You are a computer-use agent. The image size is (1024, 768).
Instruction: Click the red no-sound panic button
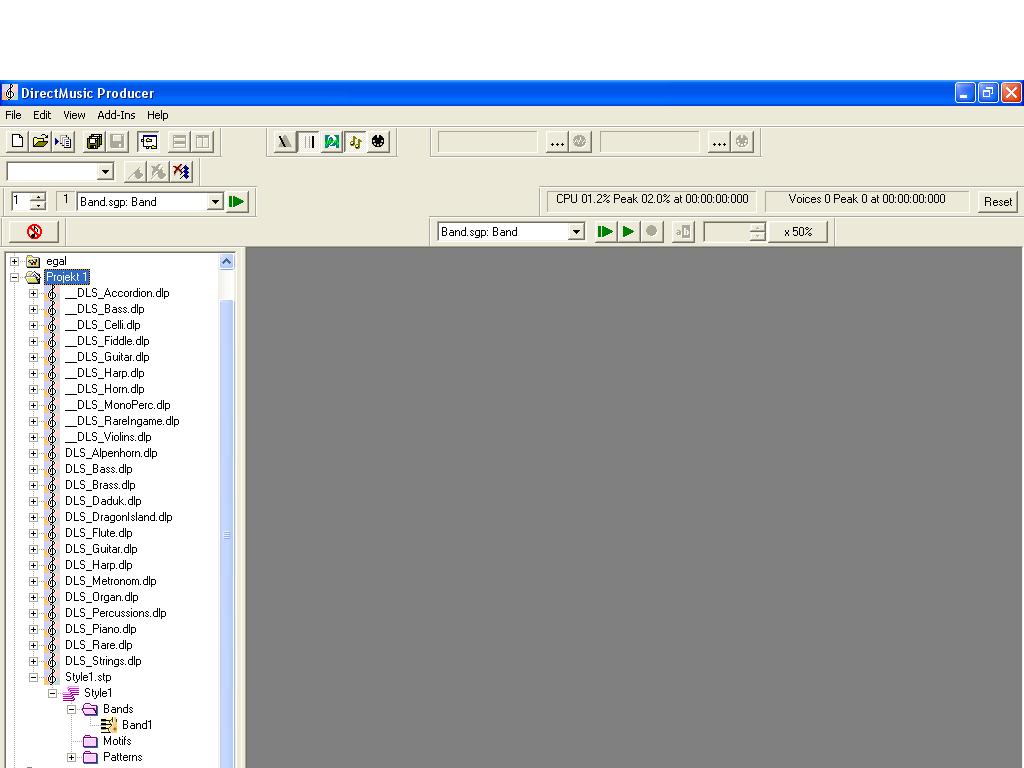pos(34,232)
